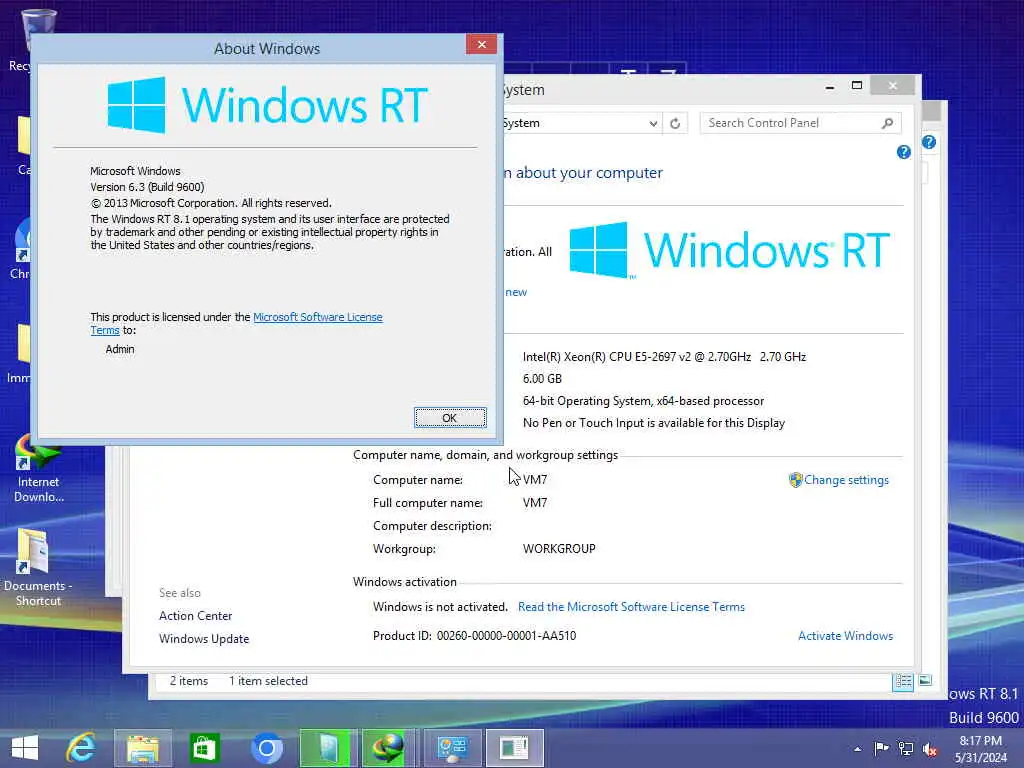Open the Microsoft Software License link in About Windows

(317, 317)
